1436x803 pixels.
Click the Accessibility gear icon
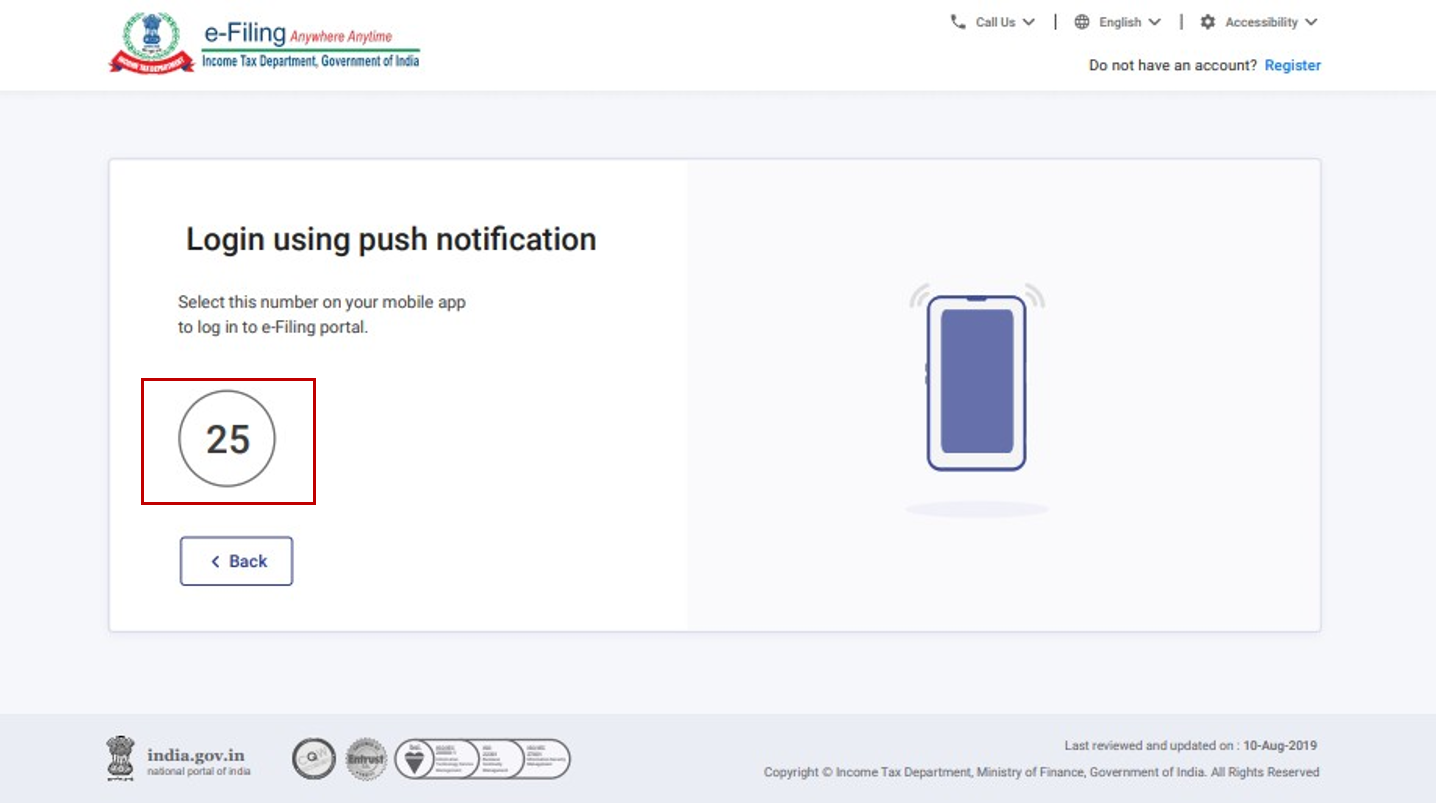pyautogui.click(x=1208, y=22)
